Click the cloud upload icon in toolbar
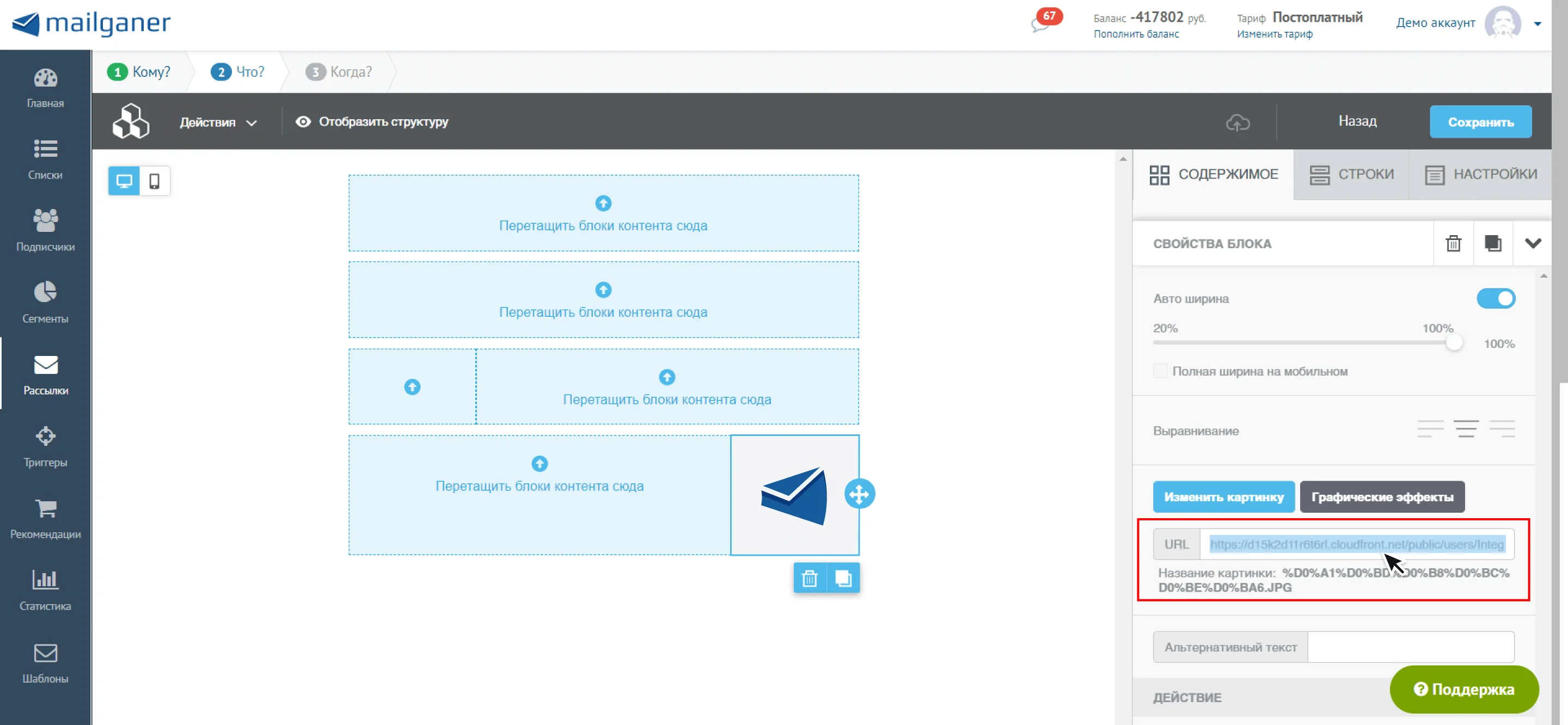1568x725 pixels. coord(1238,122)
